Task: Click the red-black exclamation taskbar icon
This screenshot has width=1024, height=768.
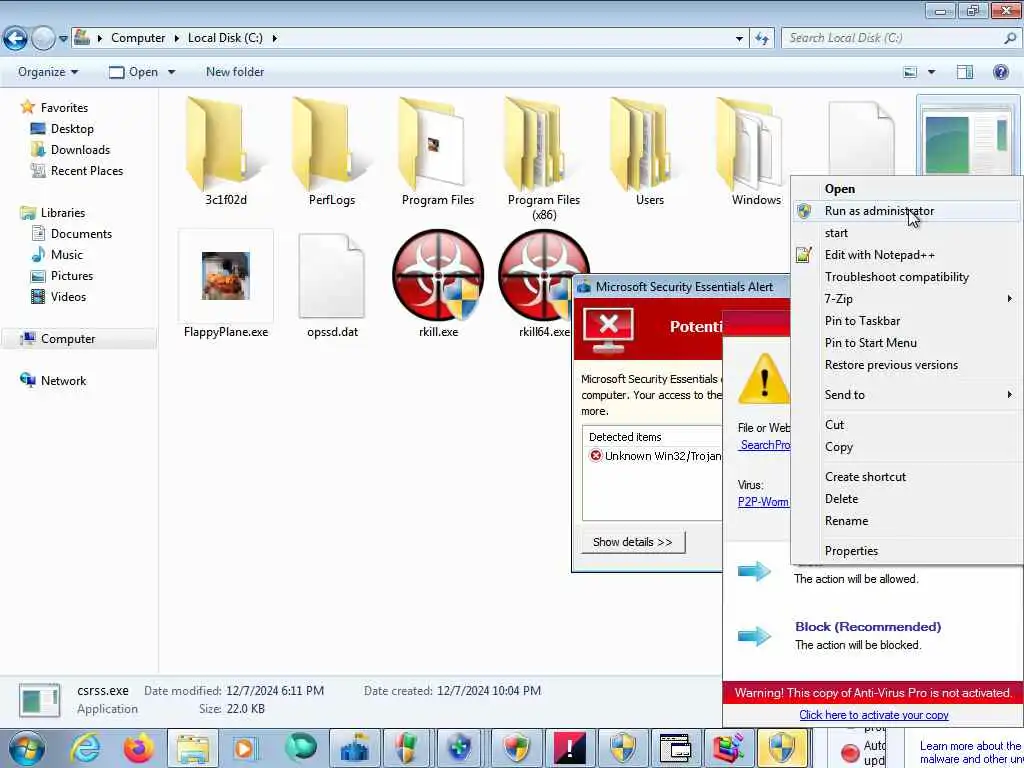Action: coord(569,748)
